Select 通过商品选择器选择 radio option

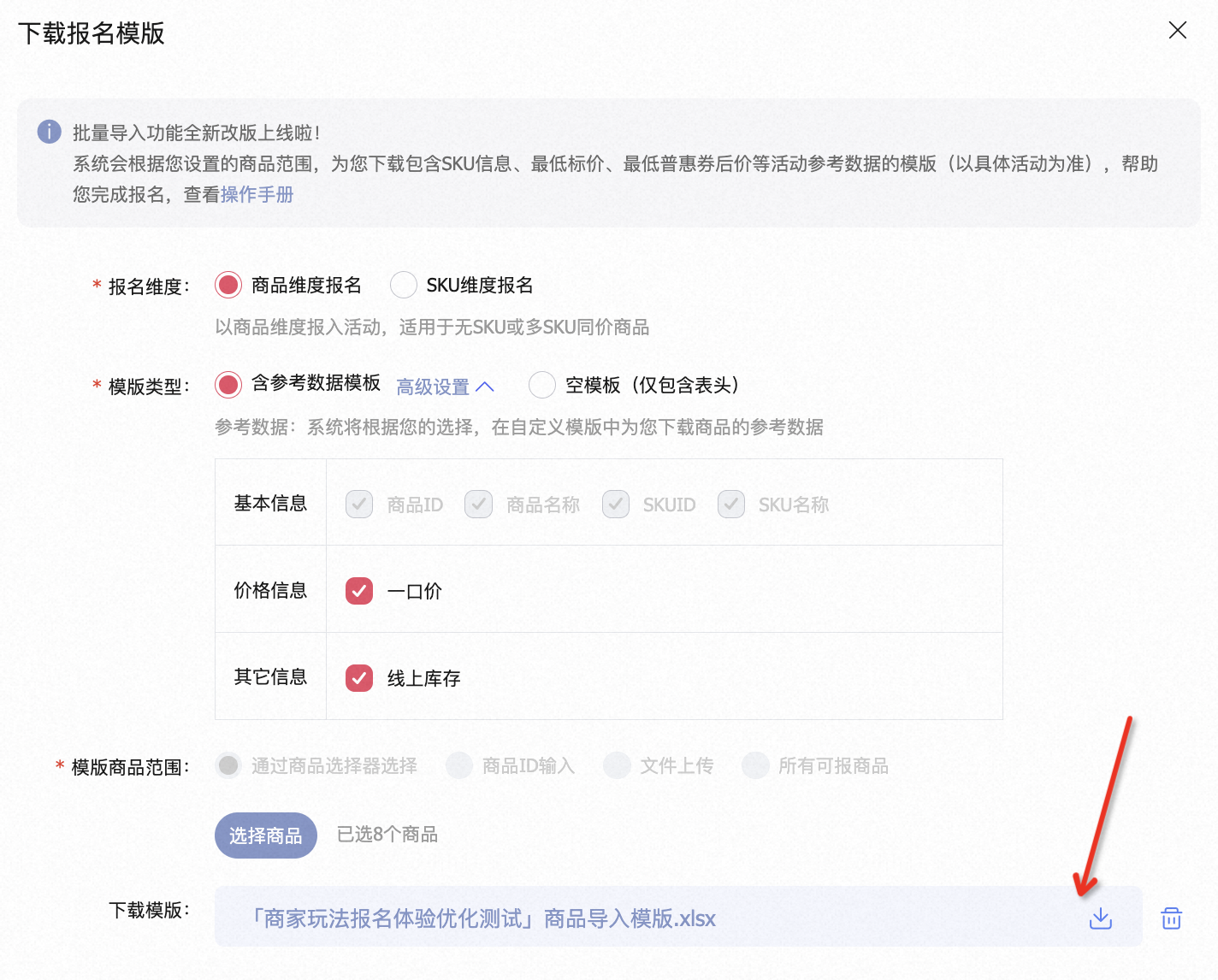228,765
